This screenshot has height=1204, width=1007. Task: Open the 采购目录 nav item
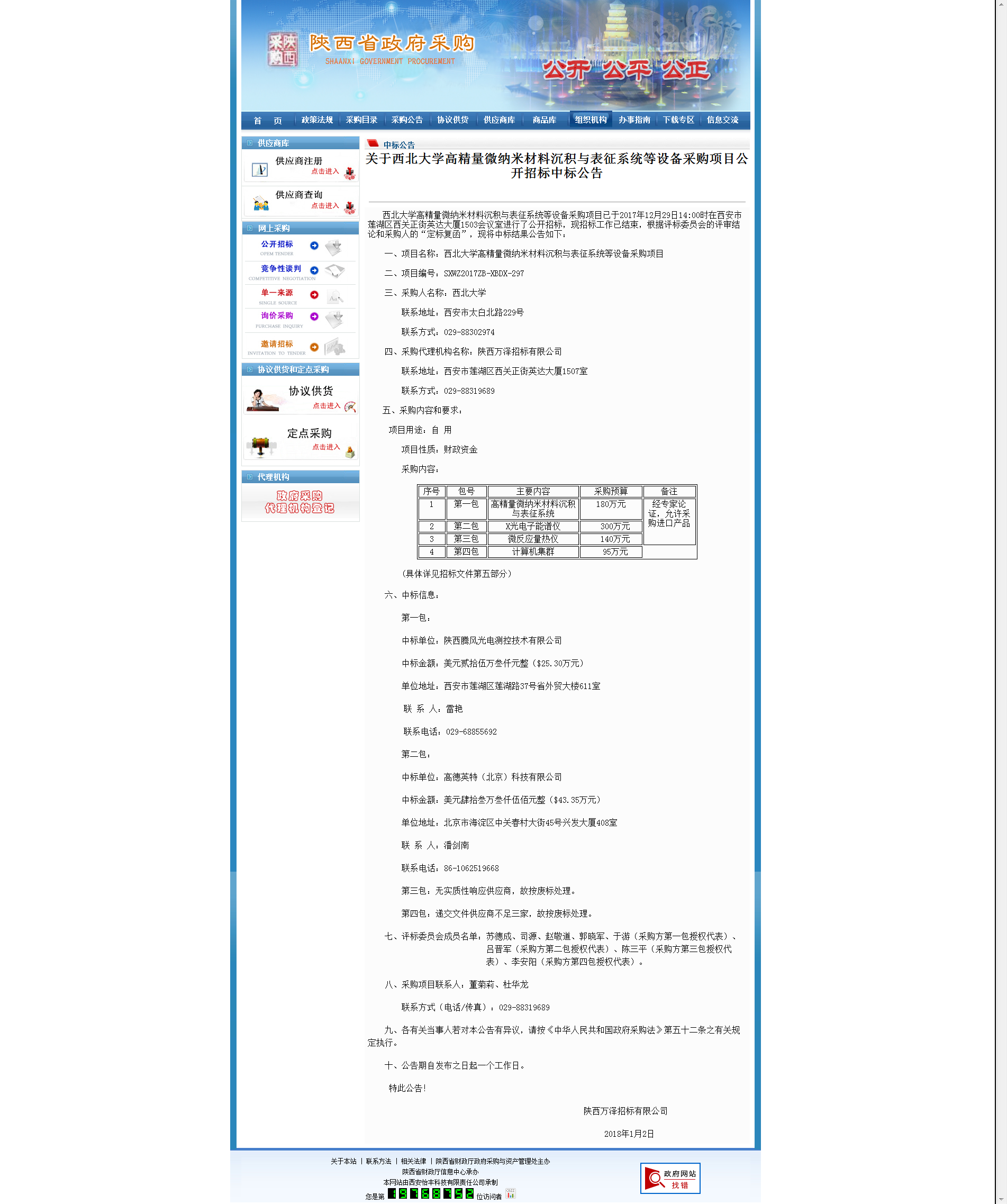tap(361, 120)
